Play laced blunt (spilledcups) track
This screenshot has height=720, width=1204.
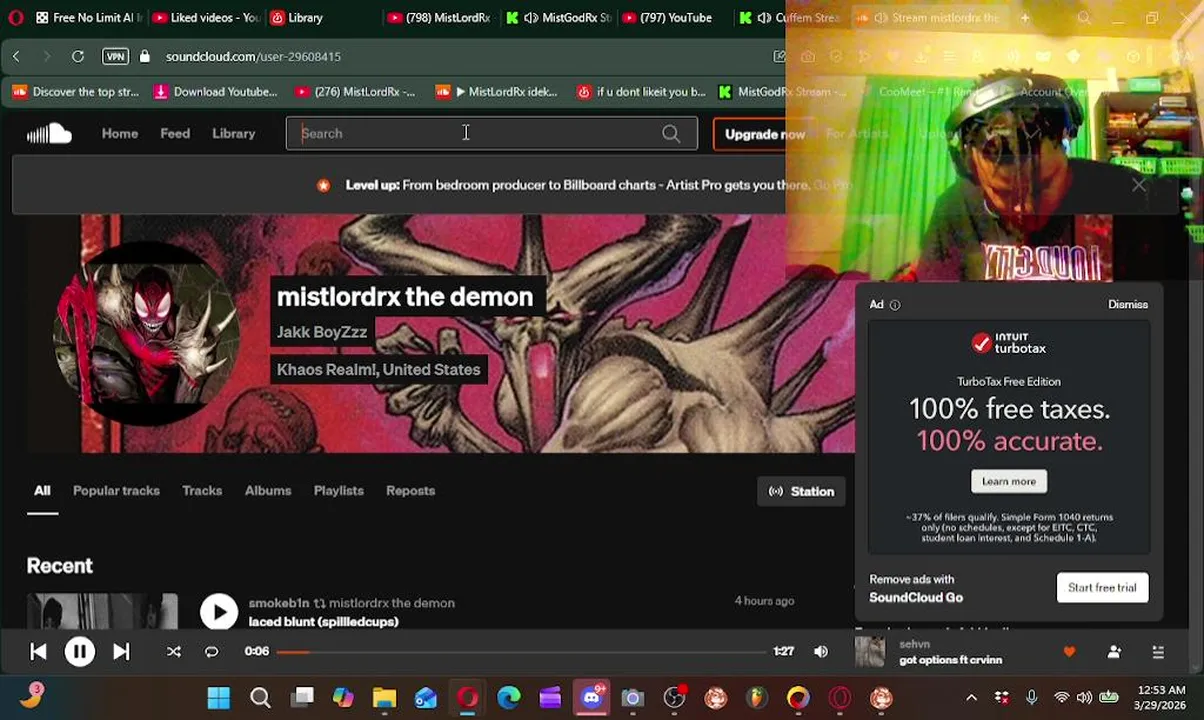click(219, 612)
